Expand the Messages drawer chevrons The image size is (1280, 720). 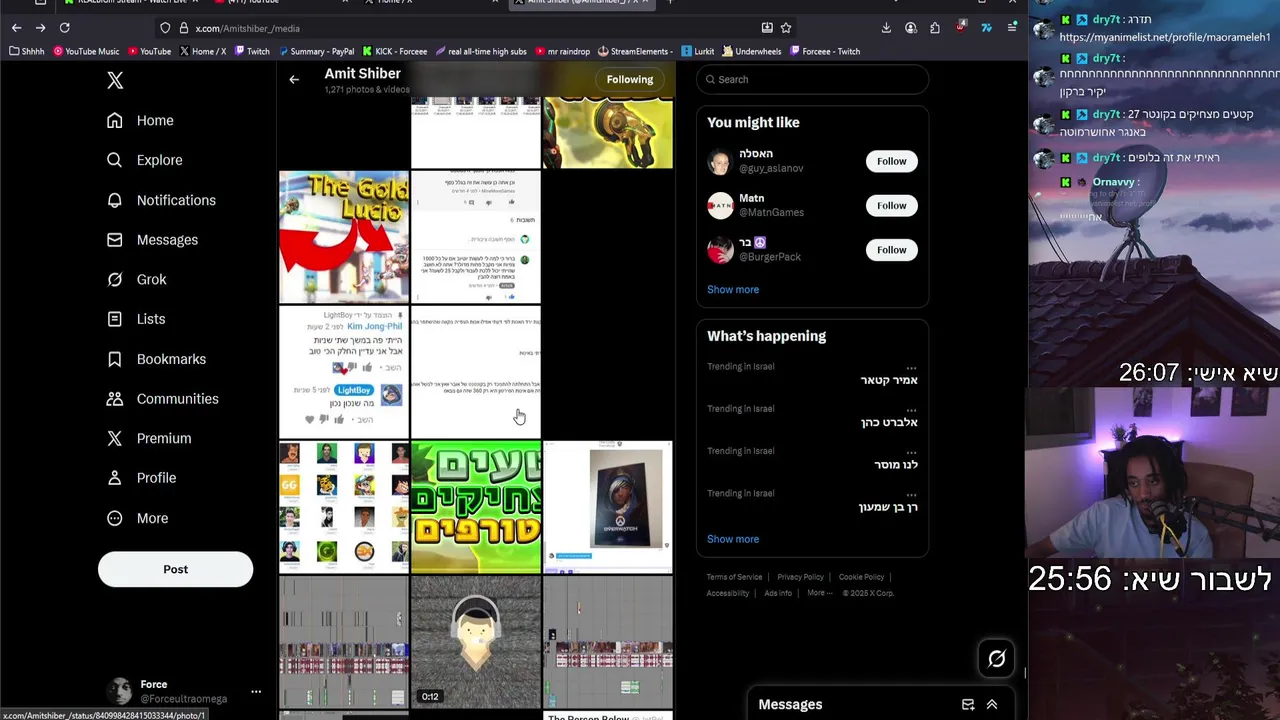[x=992, y=705]
